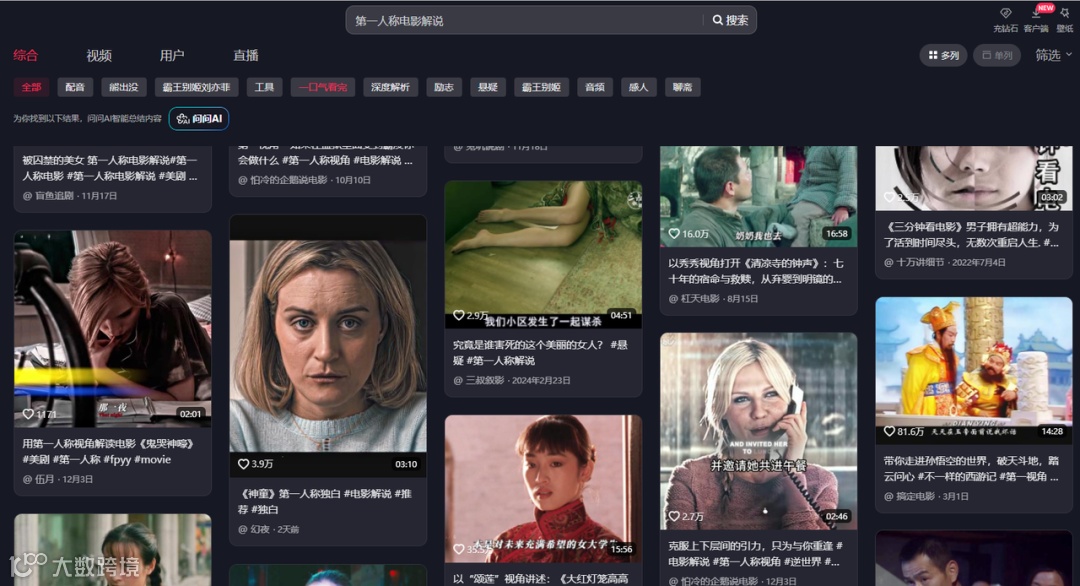
Task: Select the 聊斋 filter chip
Action: tap(683, 87)
